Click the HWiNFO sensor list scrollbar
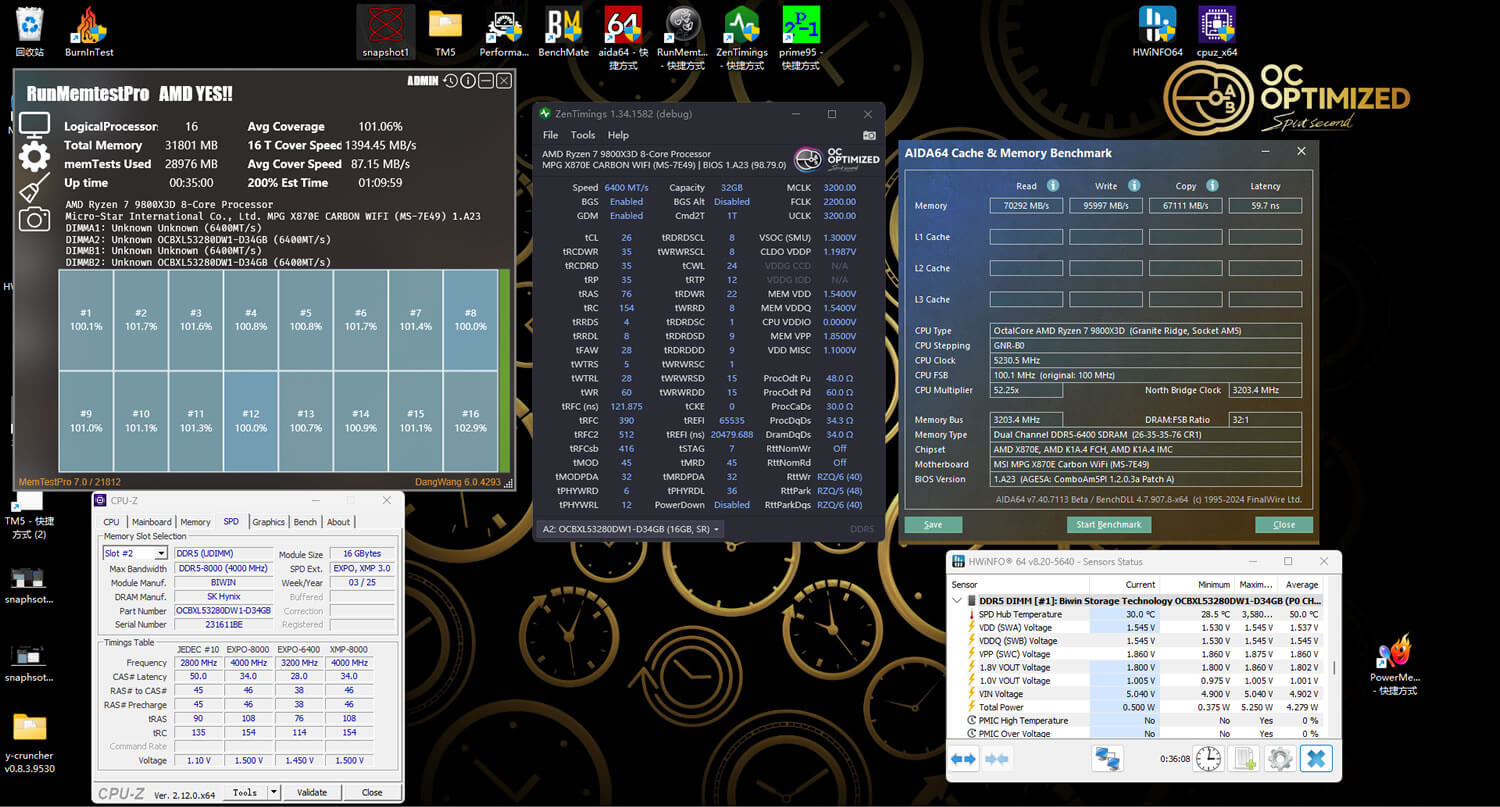This screenshot has width=1500, height=807. (x=1335, y=667)
